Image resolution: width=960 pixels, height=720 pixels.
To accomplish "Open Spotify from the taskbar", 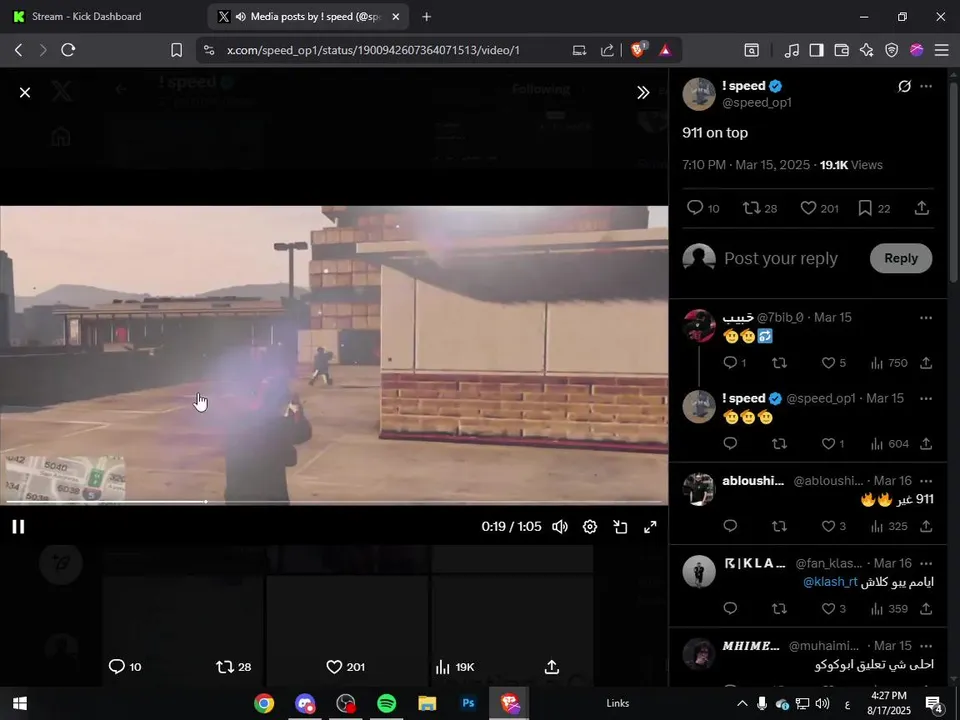I will [386, 703].
